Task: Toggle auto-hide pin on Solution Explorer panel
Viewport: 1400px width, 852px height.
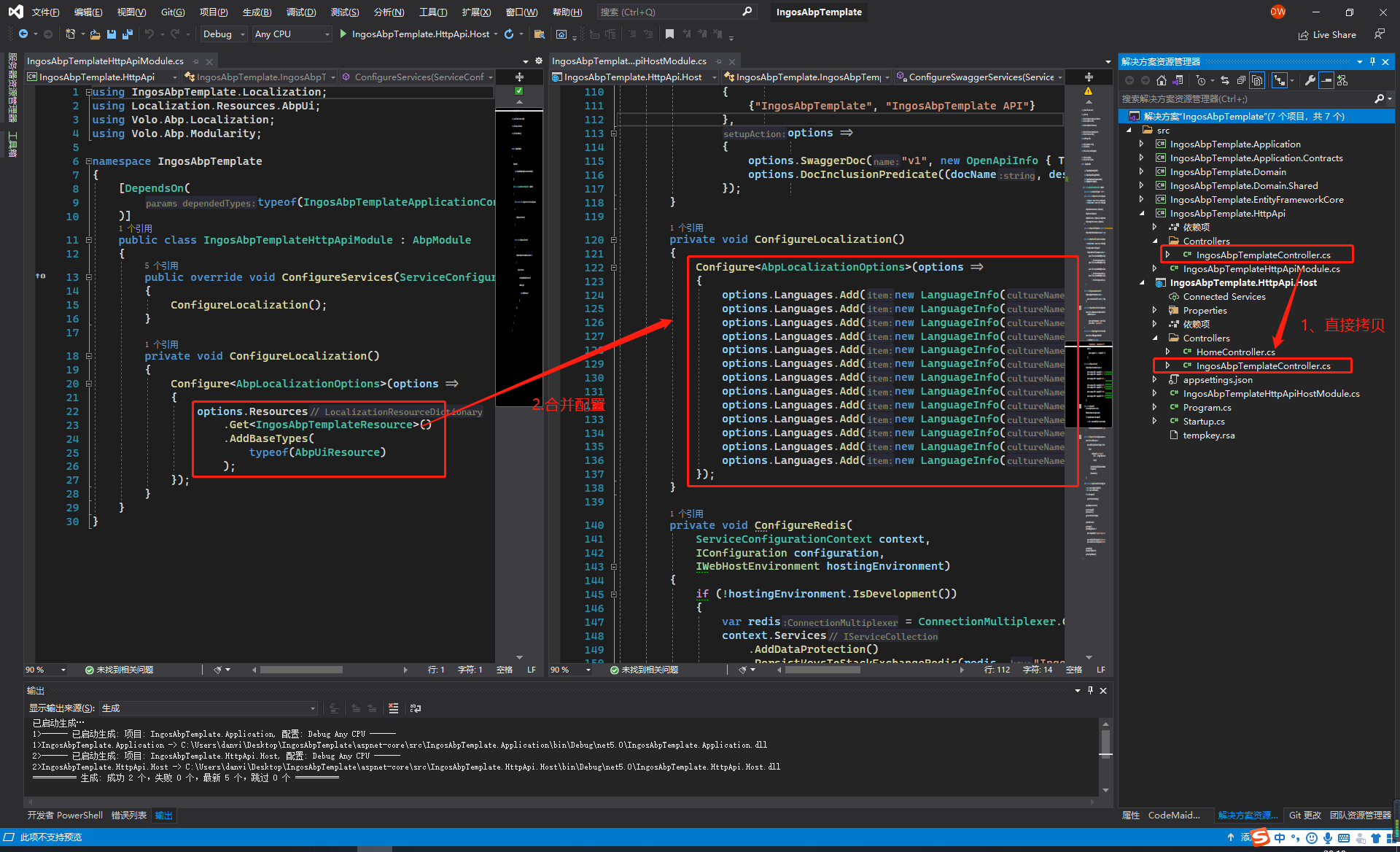Action: [x=1372, y=61]
